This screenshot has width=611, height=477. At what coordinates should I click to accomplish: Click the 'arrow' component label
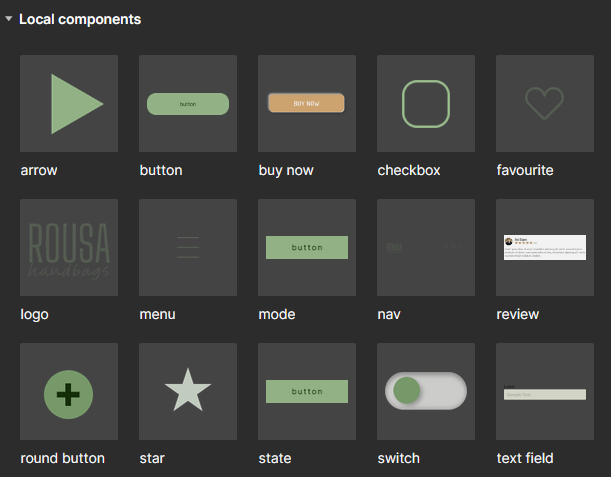39,170
